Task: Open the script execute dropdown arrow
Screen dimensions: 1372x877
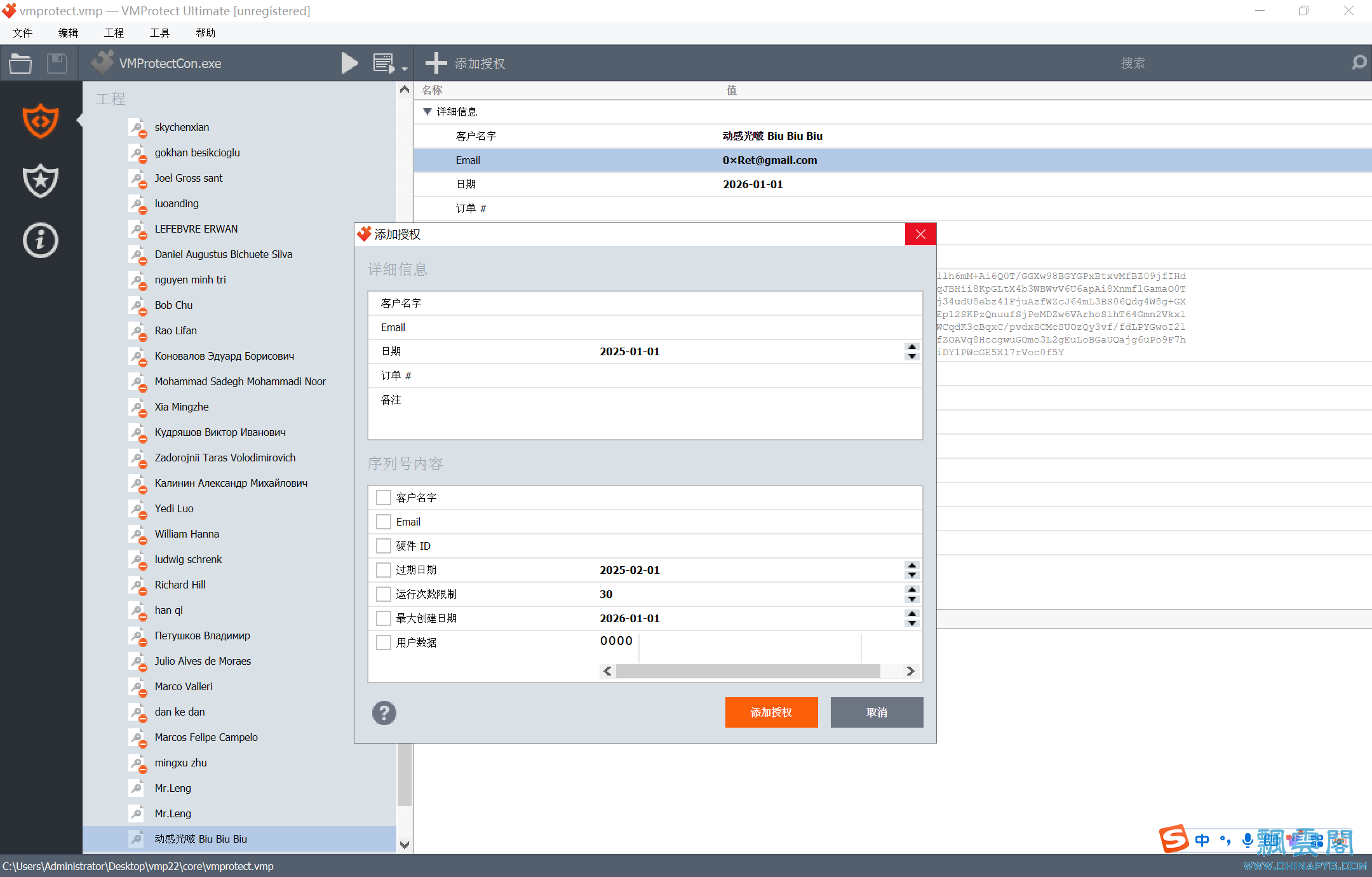Action: click(405, 69)
